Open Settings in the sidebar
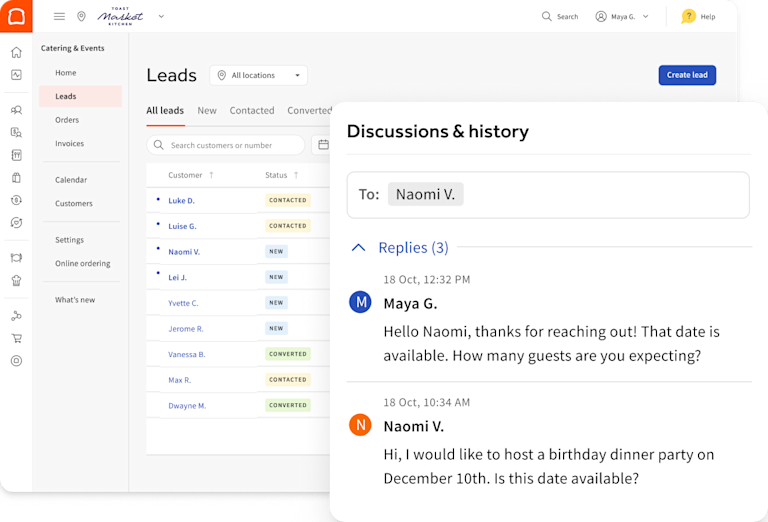The width and height of the screenshot is (768, 522). (x=70, y=240)
